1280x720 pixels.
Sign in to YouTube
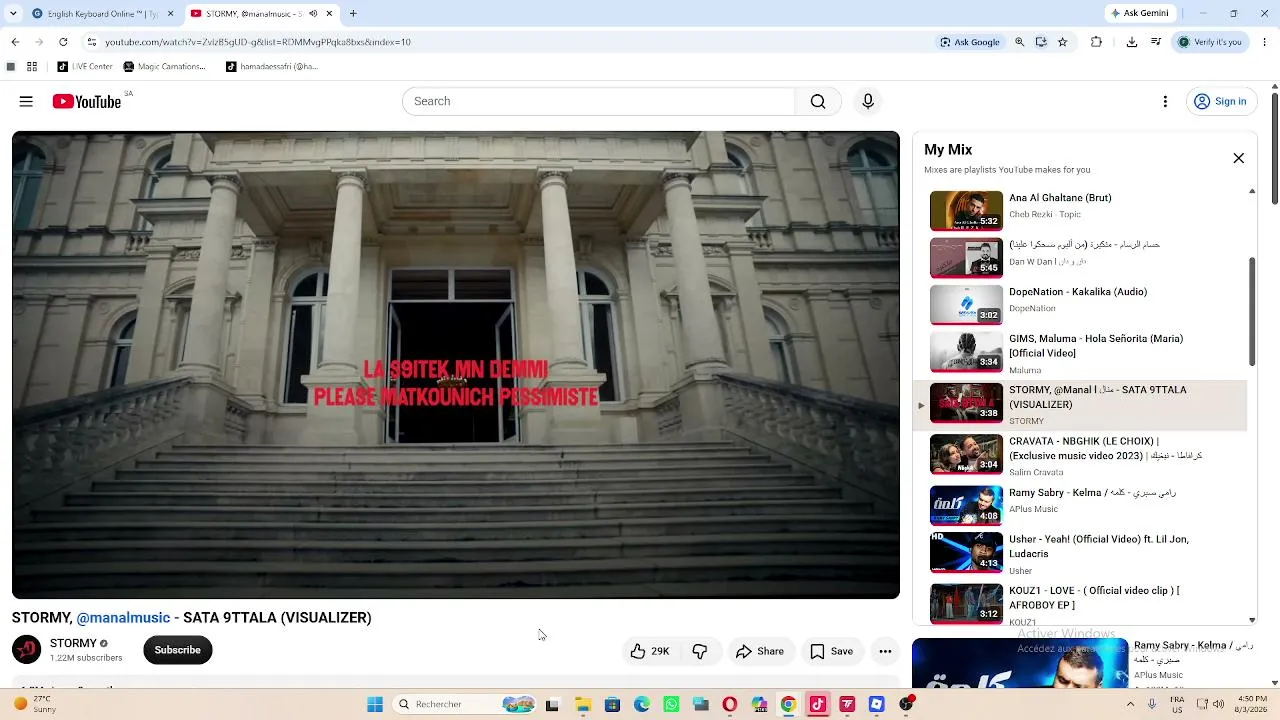1220,101
